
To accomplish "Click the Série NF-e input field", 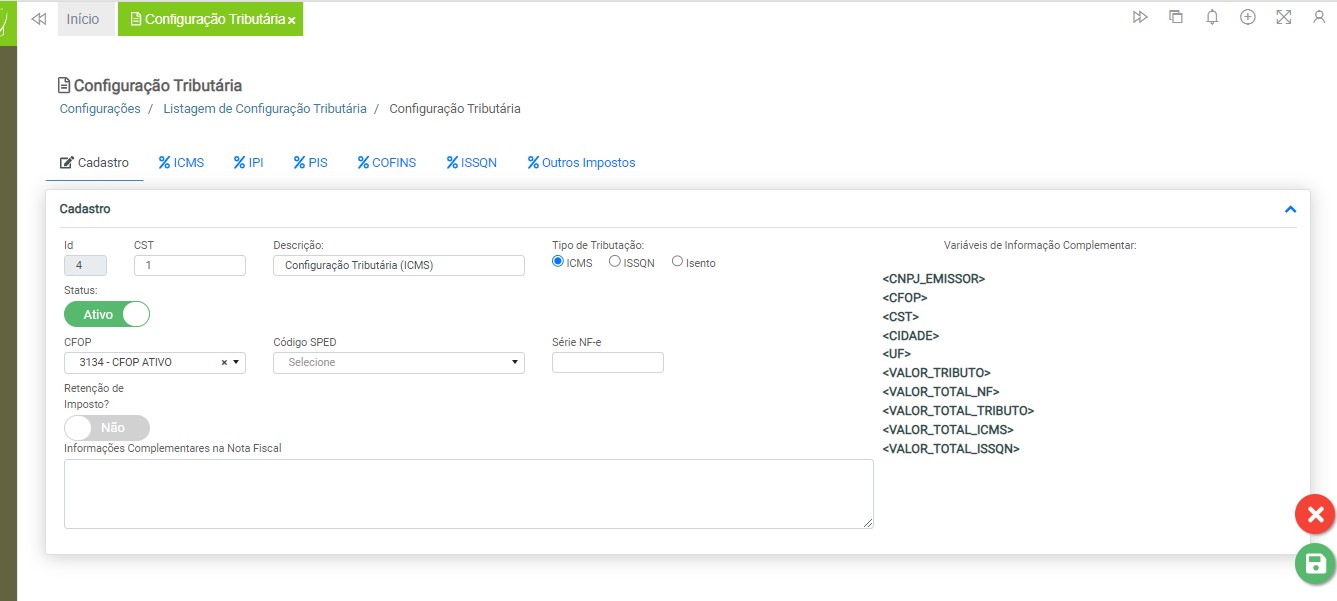I will point(607,362).
